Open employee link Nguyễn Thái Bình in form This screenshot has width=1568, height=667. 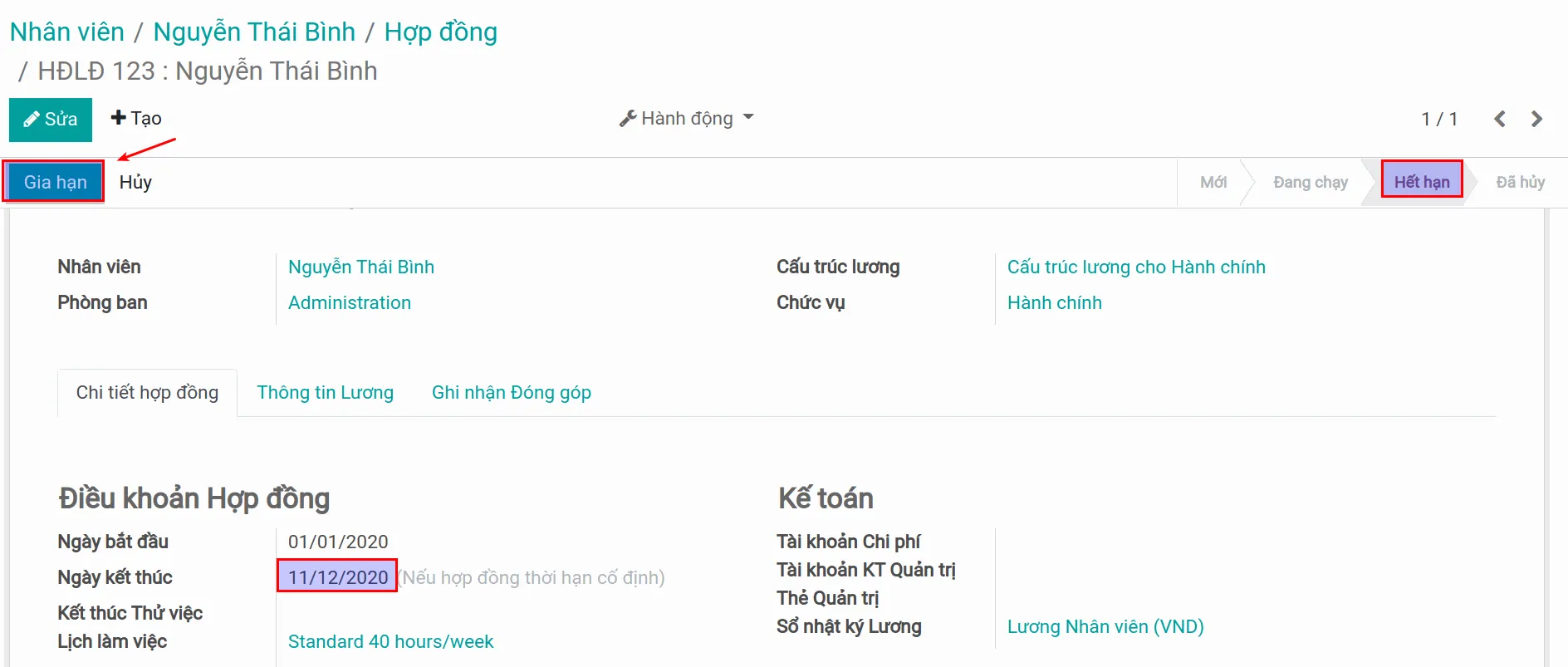coord(360,267)
